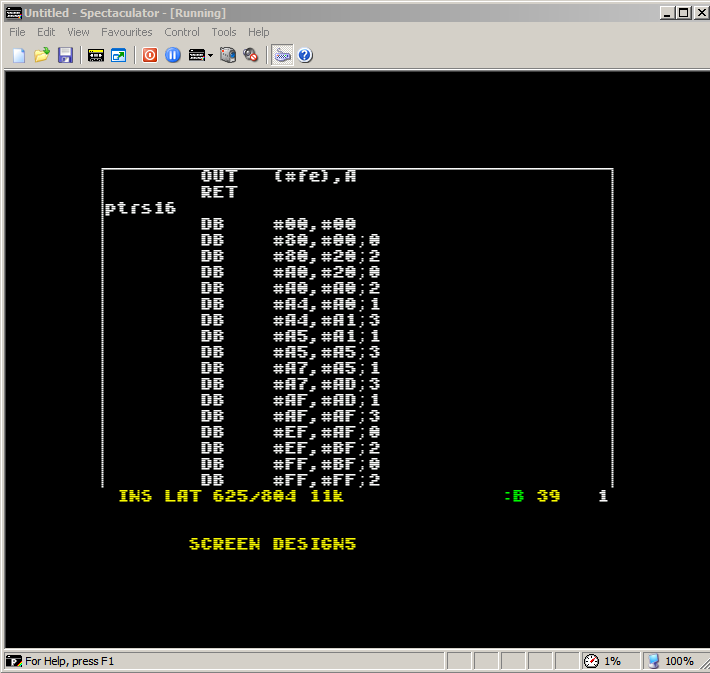Screen dimensions: 710x673
Task: Open the tape browser cassette icon
Action: [x=96, y=55]
